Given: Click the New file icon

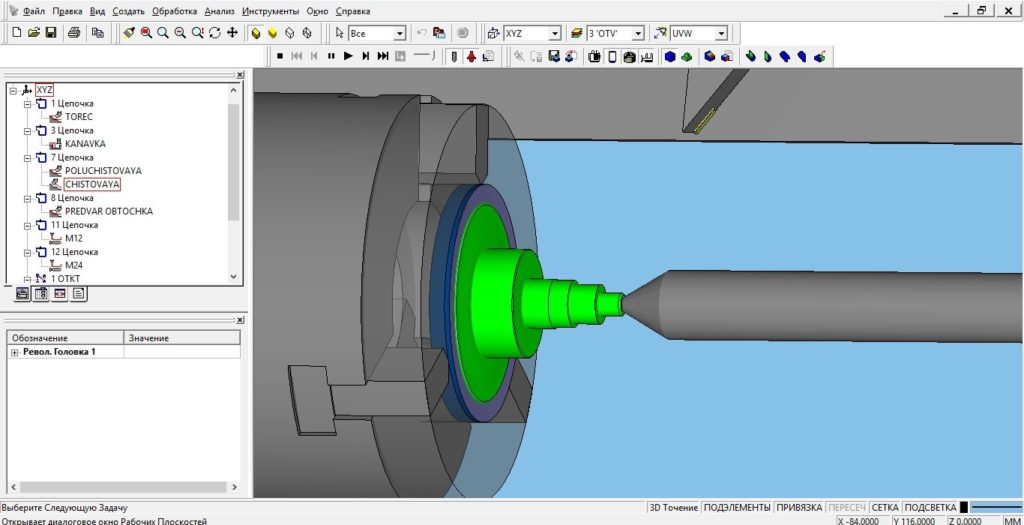Looking at the screenshot, I should point(16,33).
